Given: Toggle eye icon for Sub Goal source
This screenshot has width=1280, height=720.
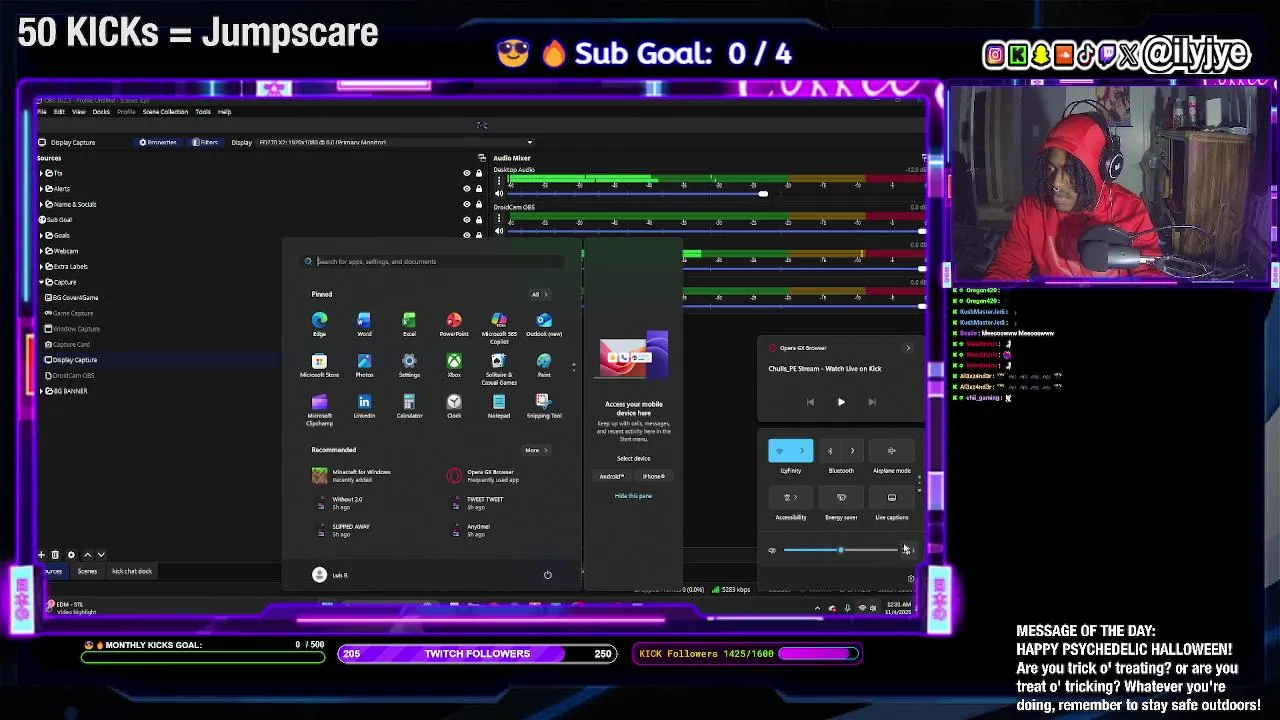Looking at the screenshot, I should click(x=466, y=219).
